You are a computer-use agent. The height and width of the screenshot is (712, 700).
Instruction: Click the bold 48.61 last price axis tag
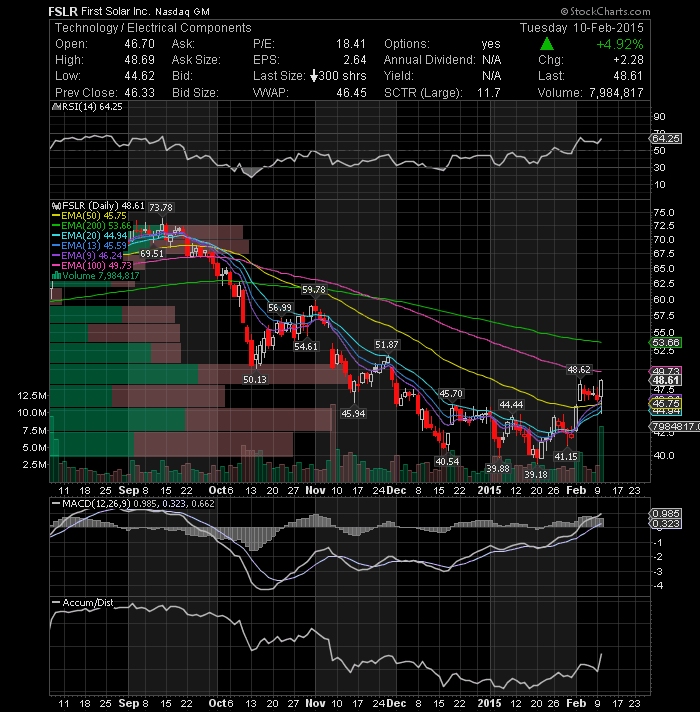[x=665, y=381]
